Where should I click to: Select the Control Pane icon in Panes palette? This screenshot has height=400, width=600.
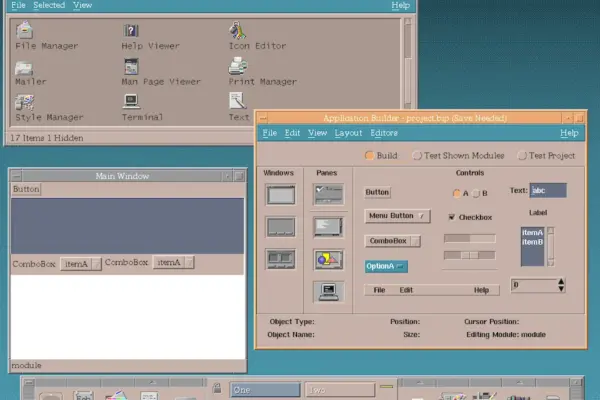tap(328, 194)
